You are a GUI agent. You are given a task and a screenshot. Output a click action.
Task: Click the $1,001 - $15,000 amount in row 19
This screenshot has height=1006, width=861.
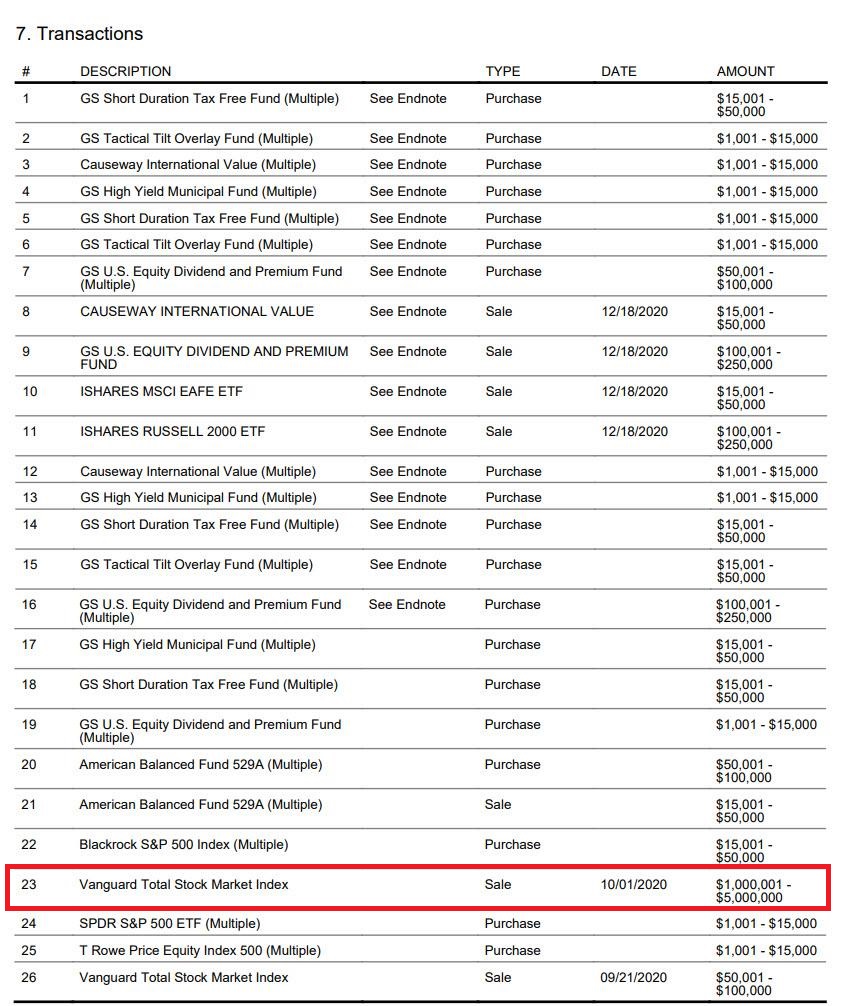766,724
